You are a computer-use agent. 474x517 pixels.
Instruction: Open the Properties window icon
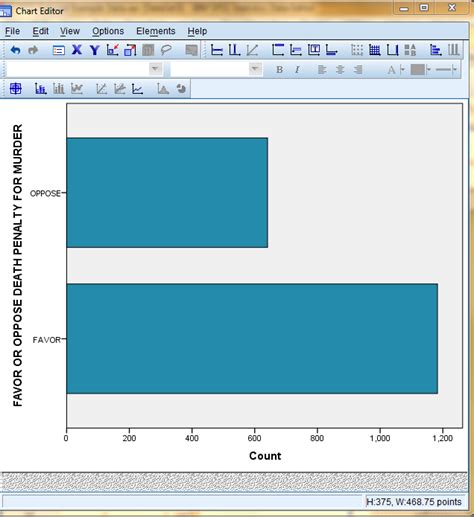click(59, 50)
